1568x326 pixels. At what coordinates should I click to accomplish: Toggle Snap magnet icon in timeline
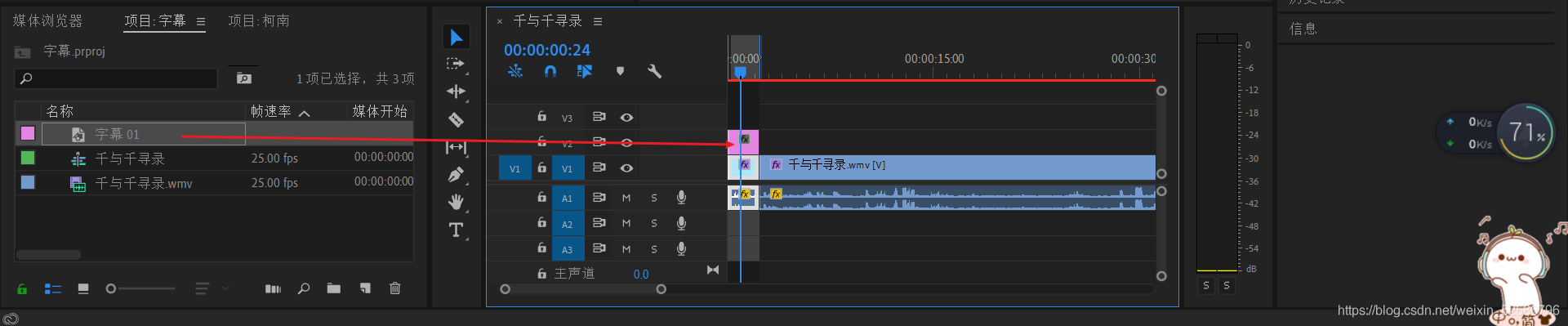coord(550,71)
